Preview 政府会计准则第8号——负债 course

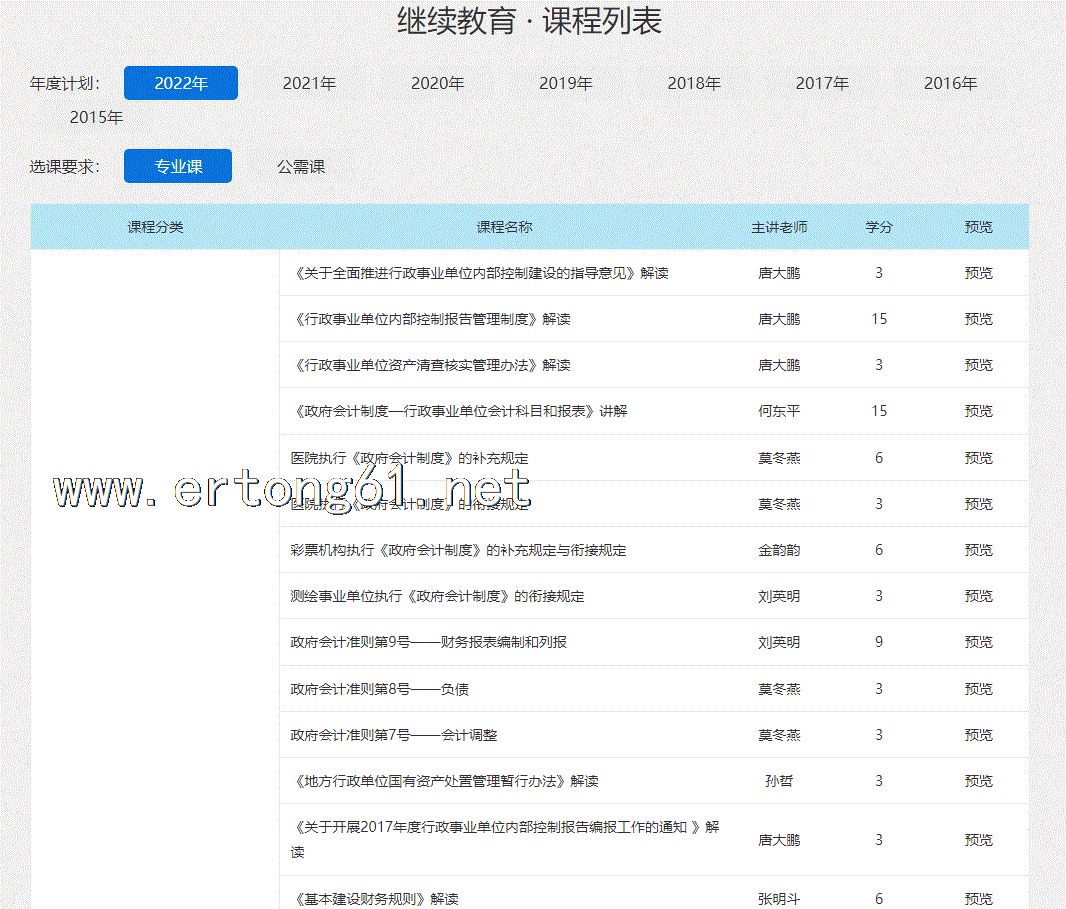(978, 689)
